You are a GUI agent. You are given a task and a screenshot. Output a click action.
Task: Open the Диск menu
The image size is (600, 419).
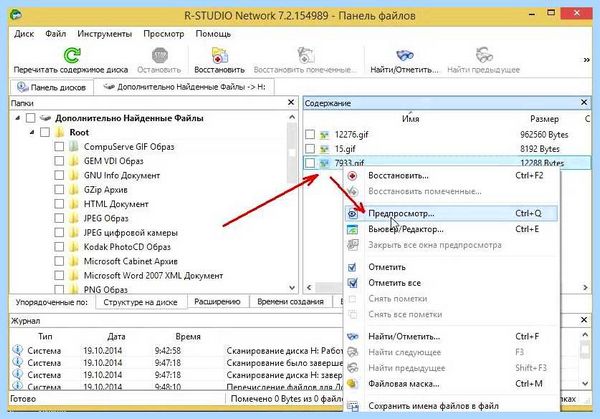24,34
